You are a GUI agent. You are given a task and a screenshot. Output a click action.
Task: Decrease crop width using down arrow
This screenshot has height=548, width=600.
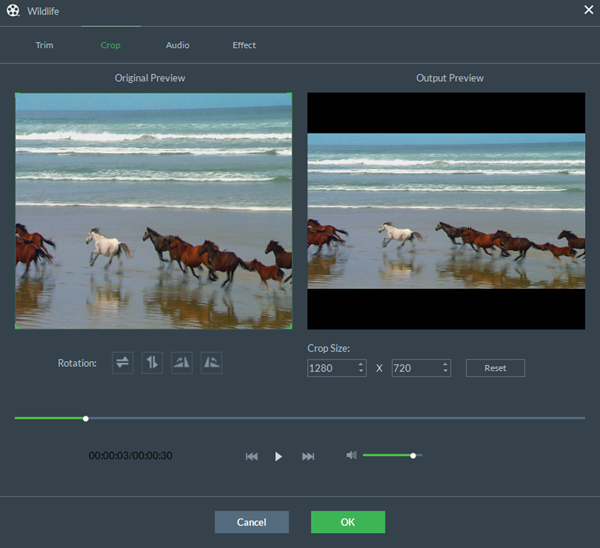click(360, 371)
